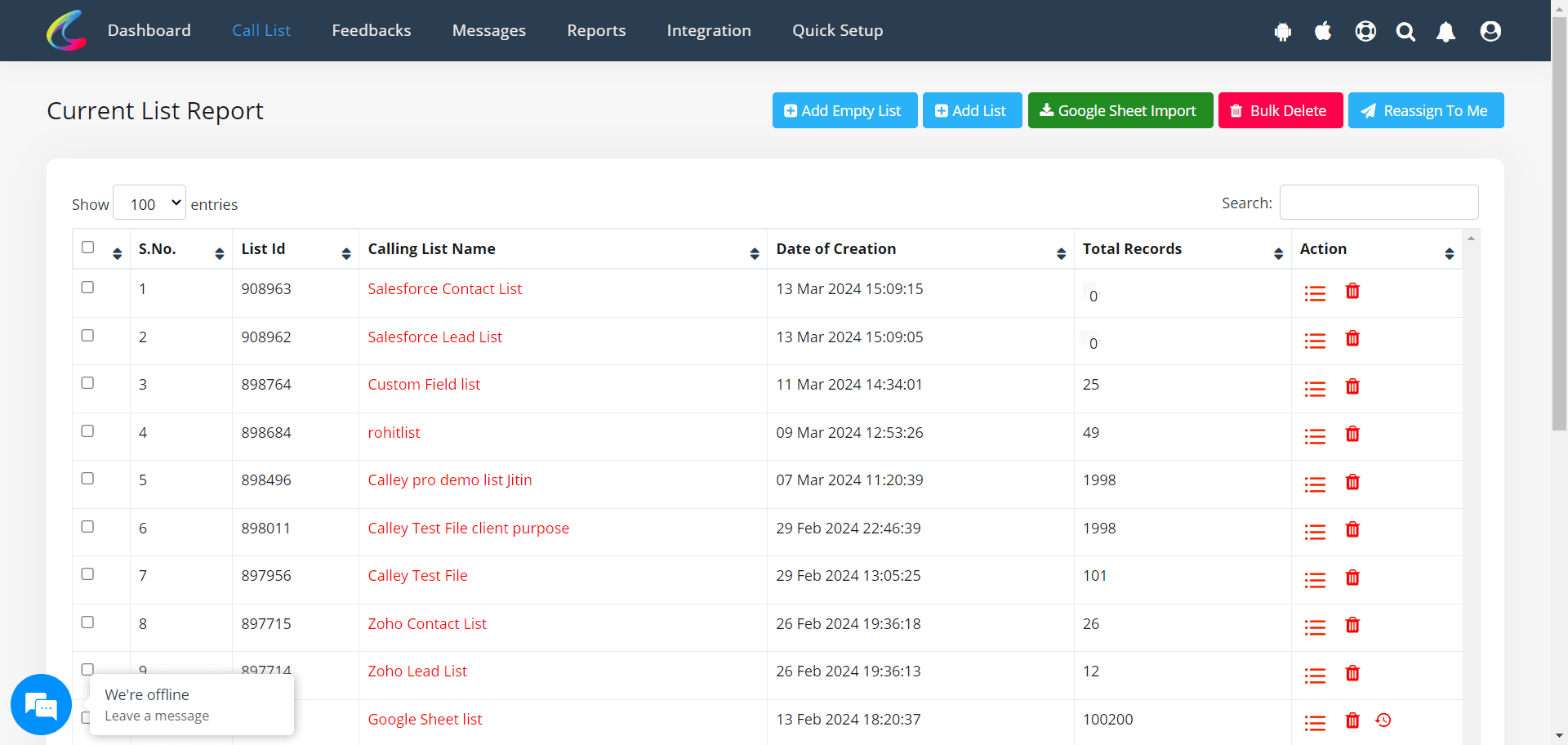View list details for Custom Field list

[x=1315, y=389]
